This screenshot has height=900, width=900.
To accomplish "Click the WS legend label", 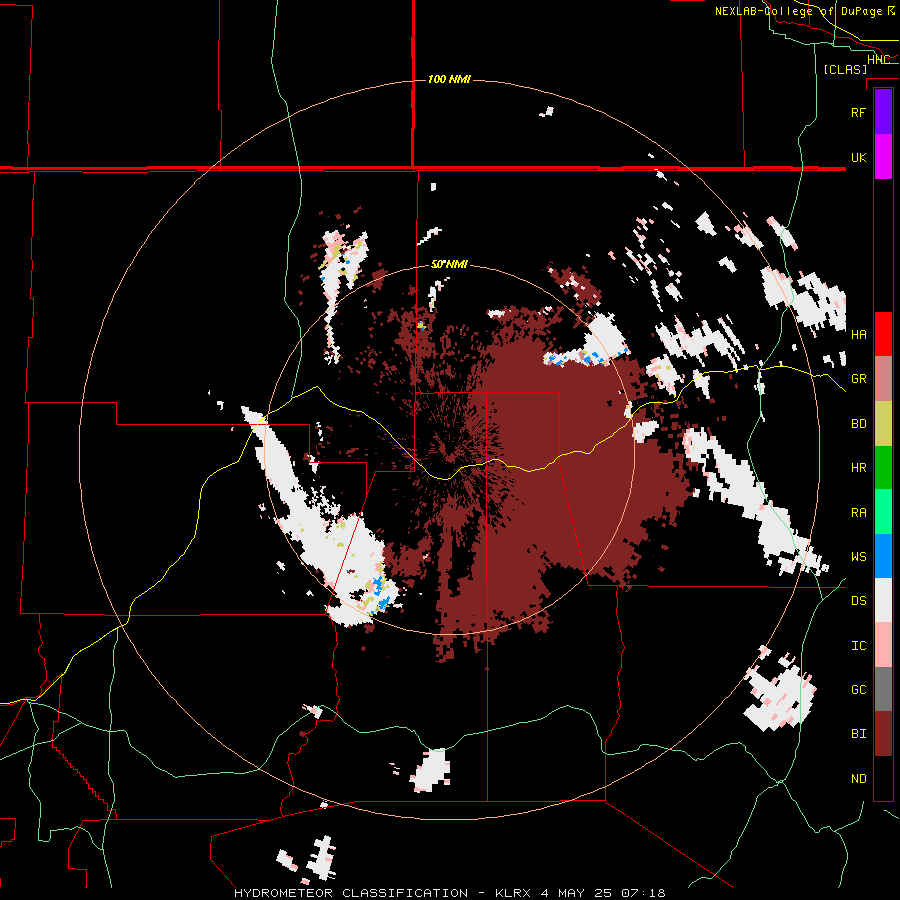I will click(x=858, y=557).
